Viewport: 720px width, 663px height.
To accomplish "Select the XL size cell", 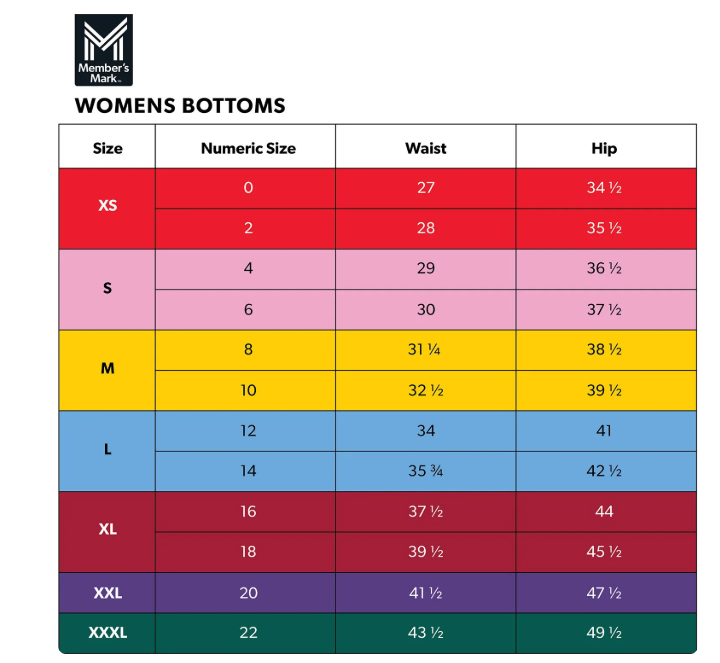I will coord(107,530).
